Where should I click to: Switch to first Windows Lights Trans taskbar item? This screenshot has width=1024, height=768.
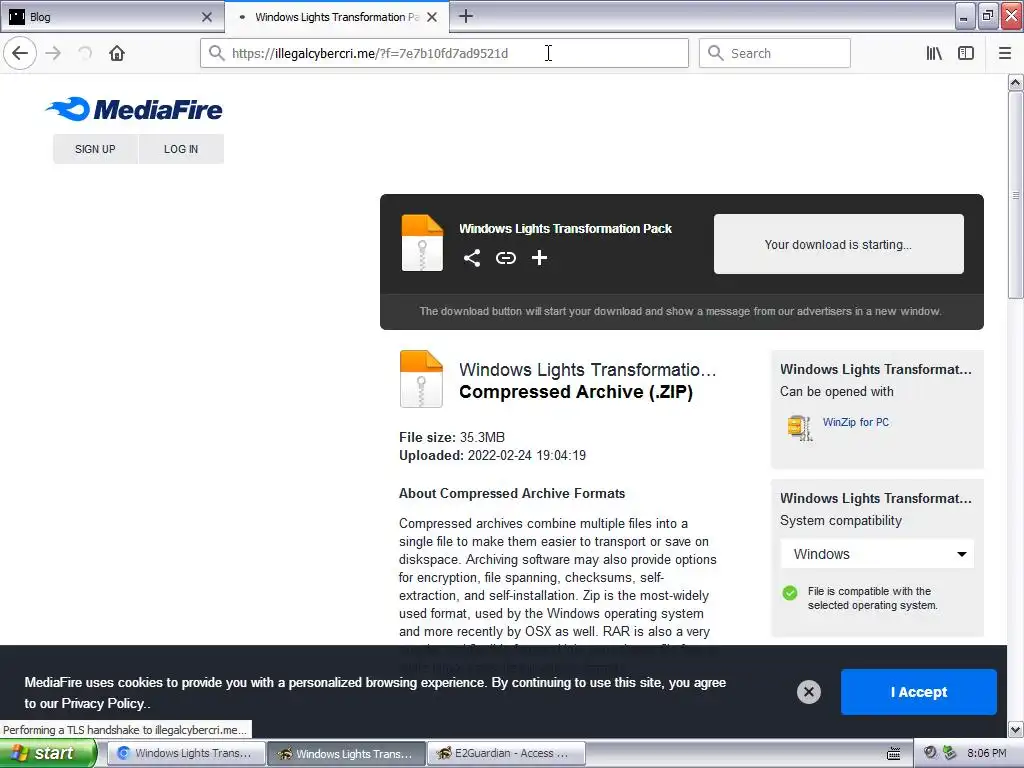coord(186,753)
